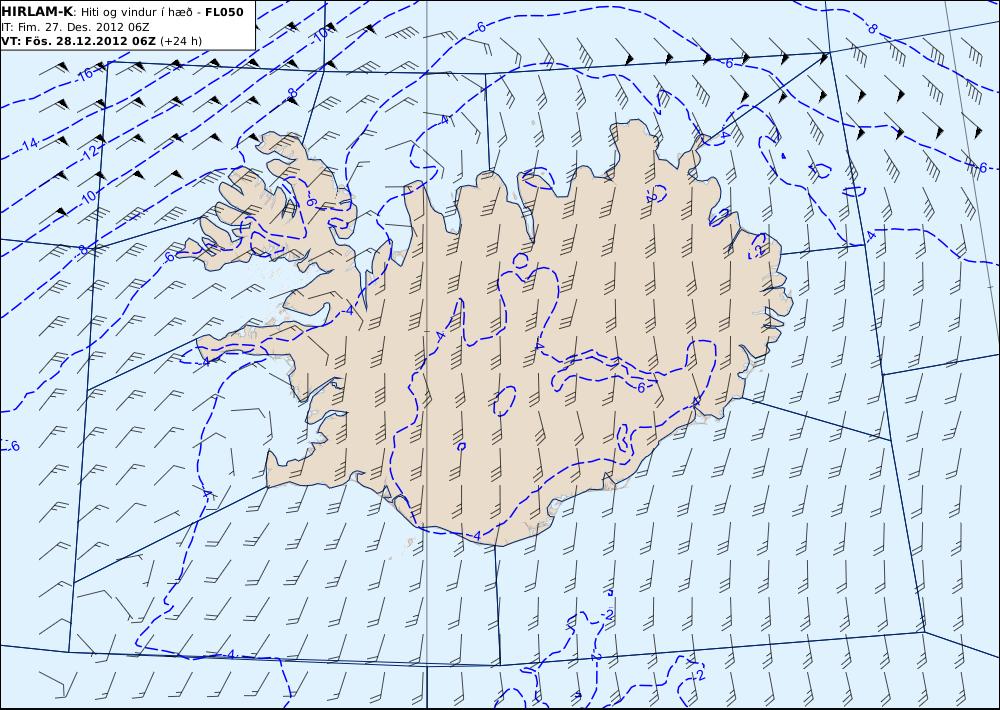Click the '-14' isotherm contour label
1000x710 pixels.
29,145
